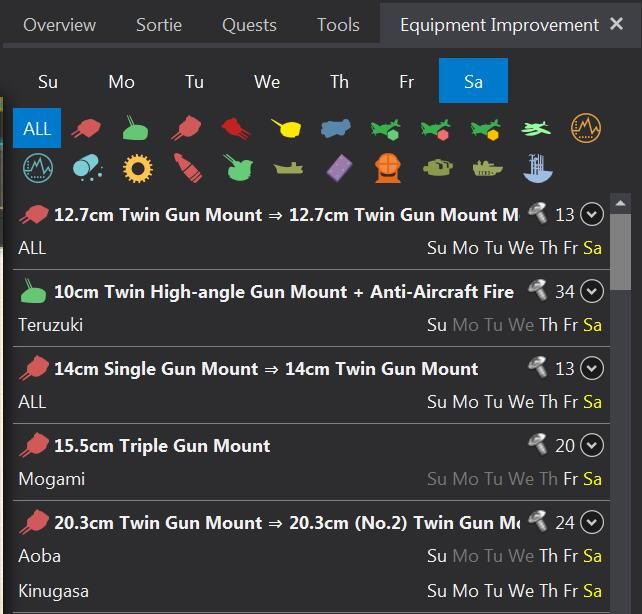Expand details for 20.3cm Twin Gun Mount

592,522
